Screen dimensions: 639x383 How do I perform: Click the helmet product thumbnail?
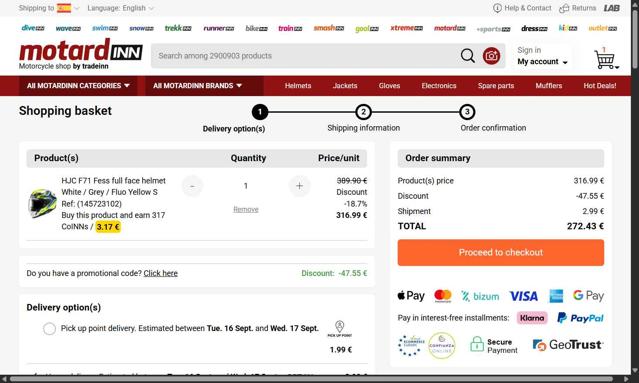coord(42,203)
